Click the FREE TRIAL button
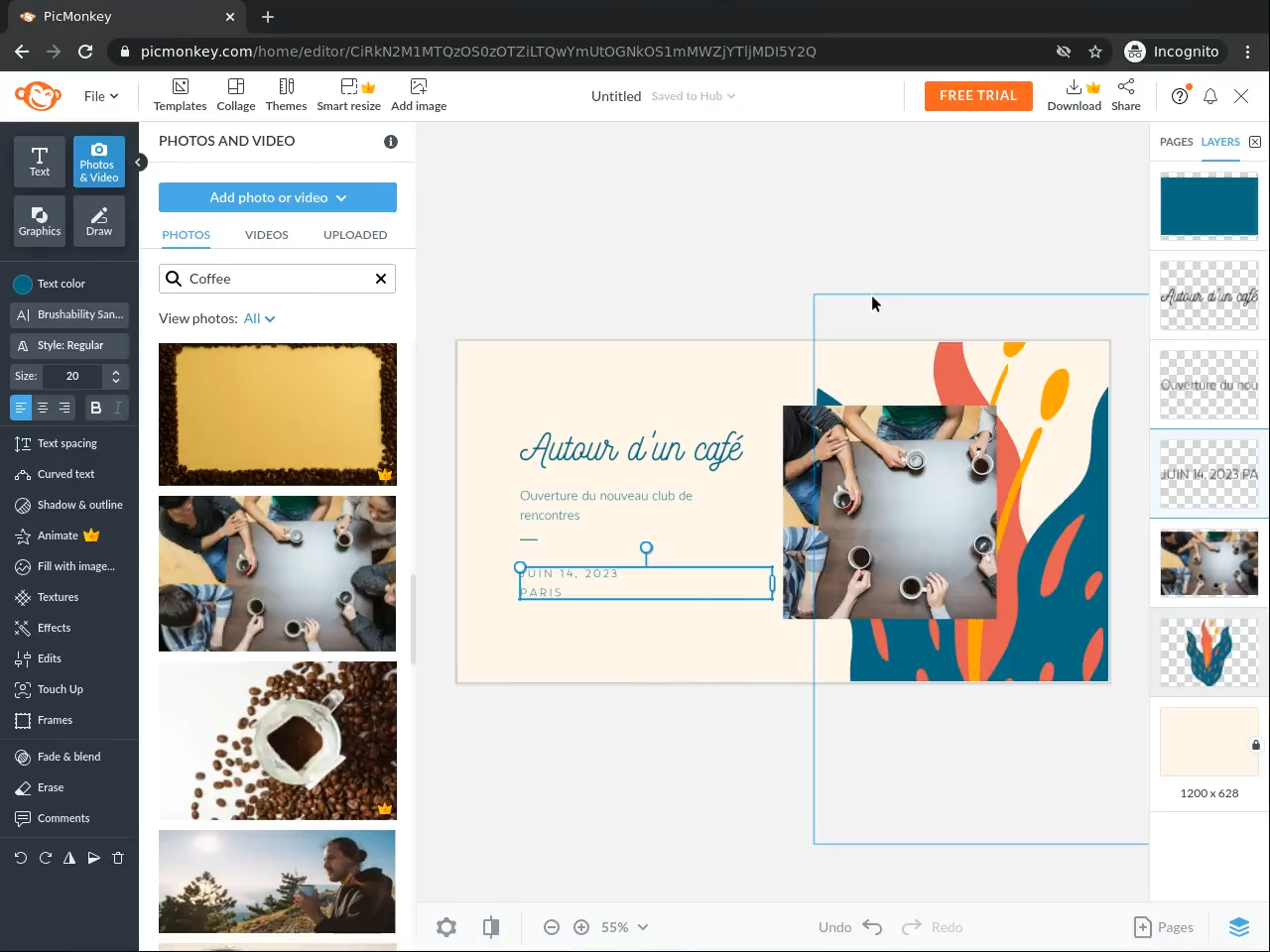This screenshot has height=952, width=1270. click(x=977, y=96)
